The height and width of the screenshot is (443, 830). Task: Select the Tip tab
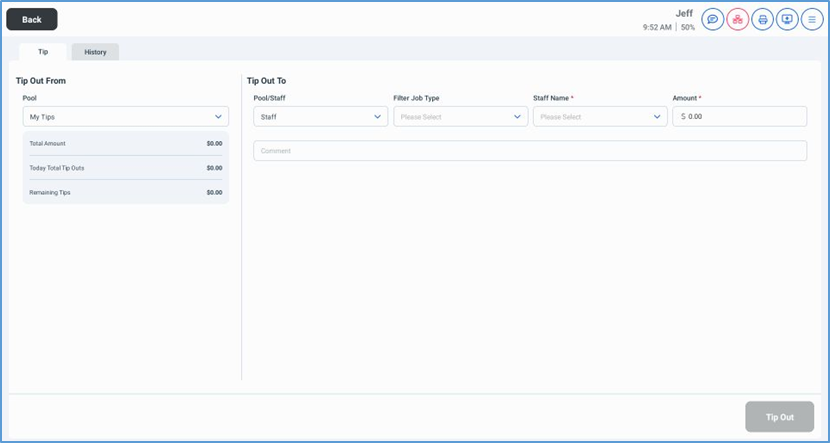(43, 52)
